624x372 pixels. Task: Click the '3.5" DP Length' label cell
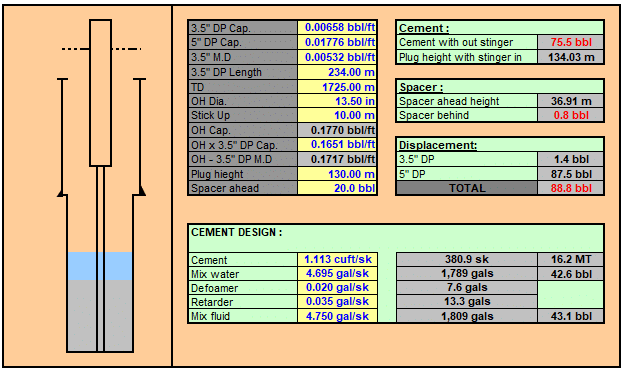(x=243, y=72)
